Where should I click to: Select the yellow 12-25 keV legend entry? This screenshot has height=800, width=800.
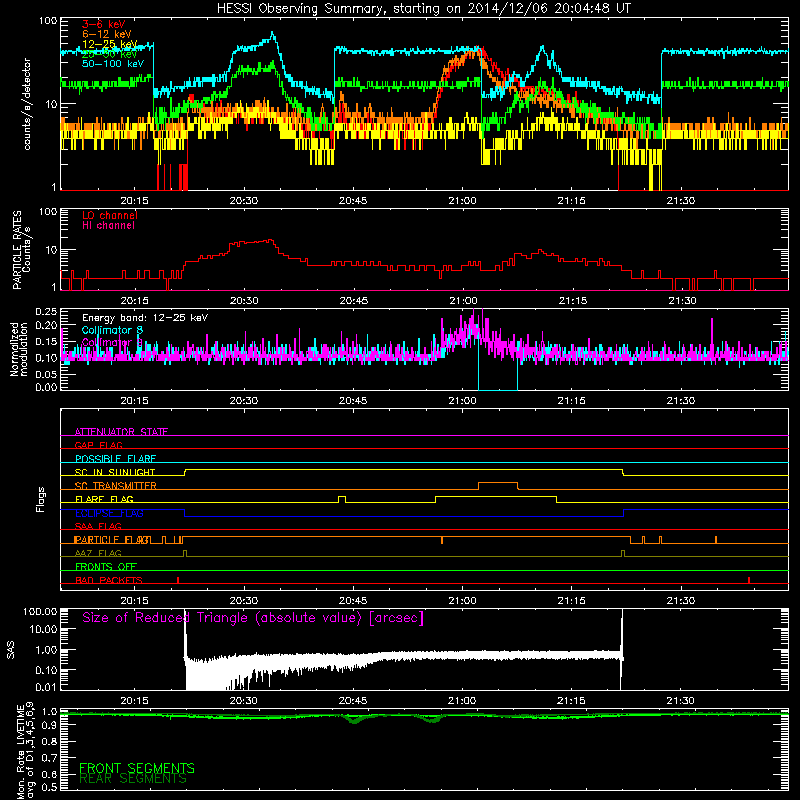tap(110, 44)
